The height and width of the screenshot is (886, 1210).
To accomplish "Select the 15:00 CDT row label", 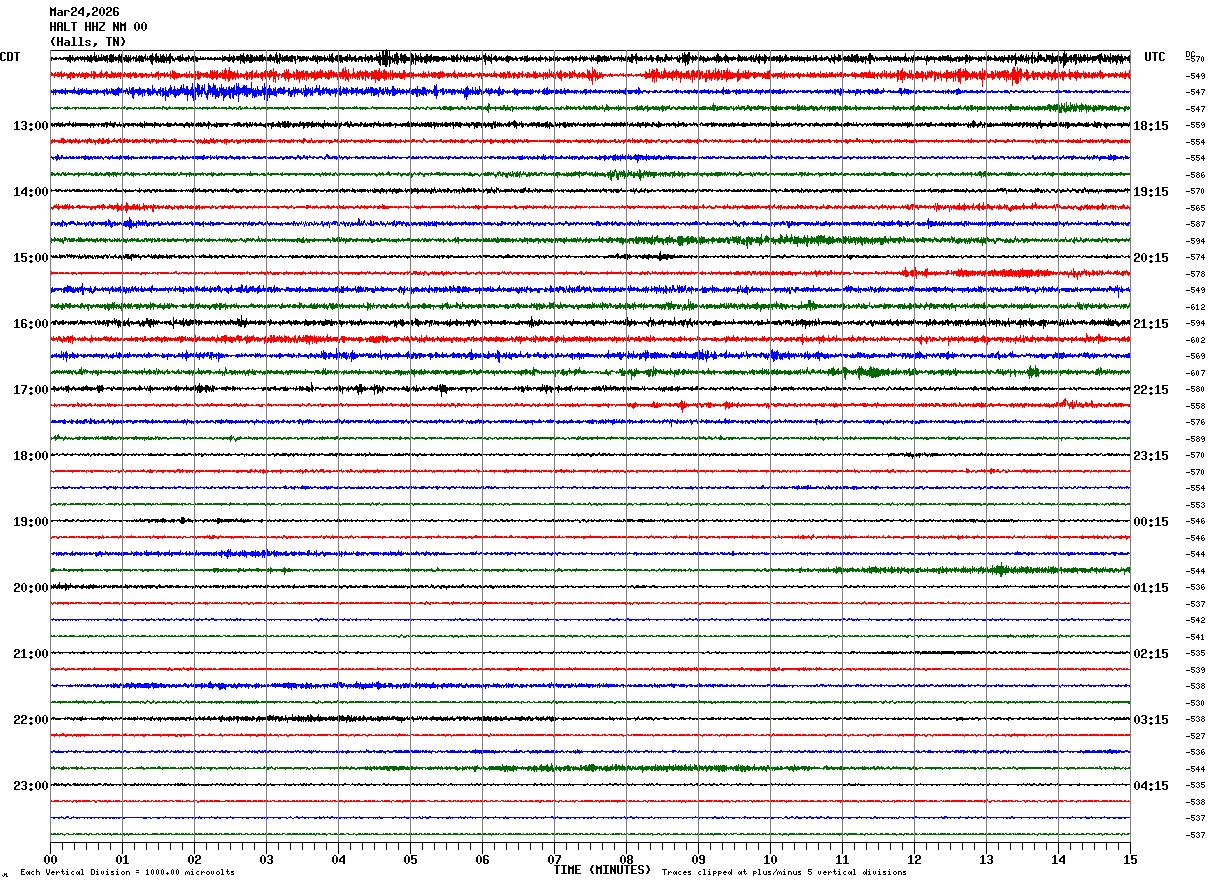I will click(30, 258).
